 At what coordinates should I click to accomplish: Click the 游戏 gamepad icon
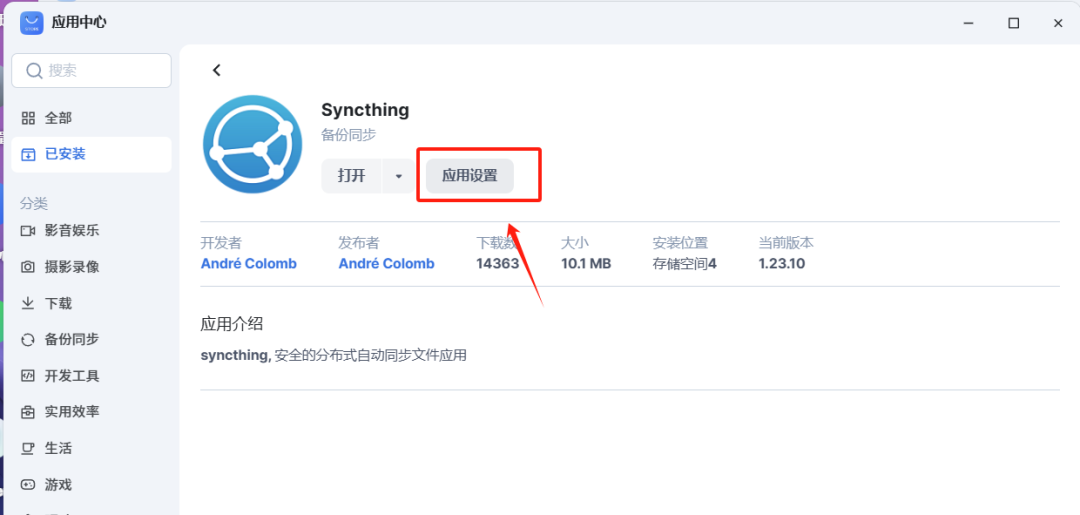(28, 485)
